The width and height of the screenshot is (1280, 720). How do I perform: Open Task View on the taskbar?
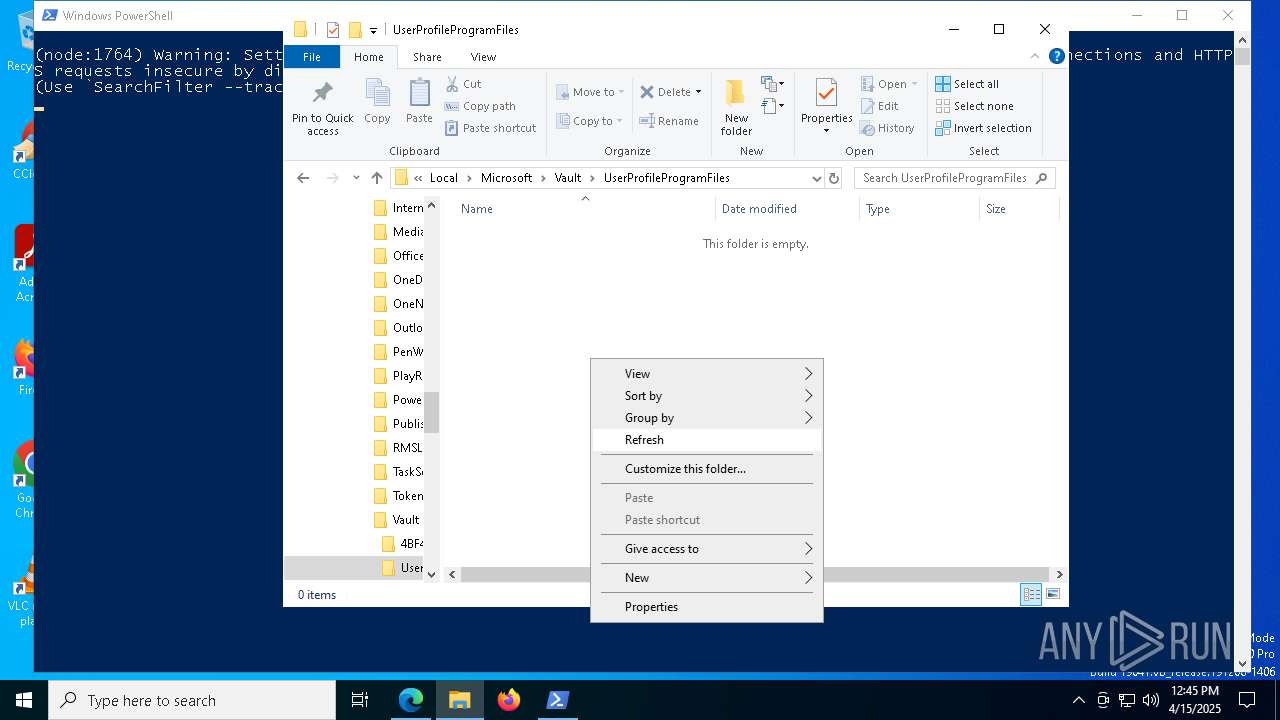click(x=360, y=700)
